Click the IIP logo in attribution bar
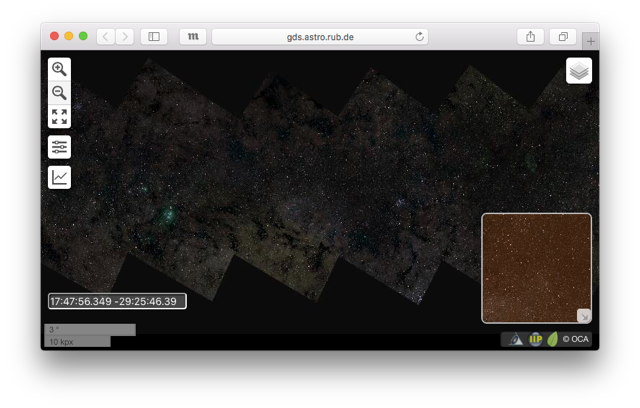640x408 pixels. (x=535, y=339)
